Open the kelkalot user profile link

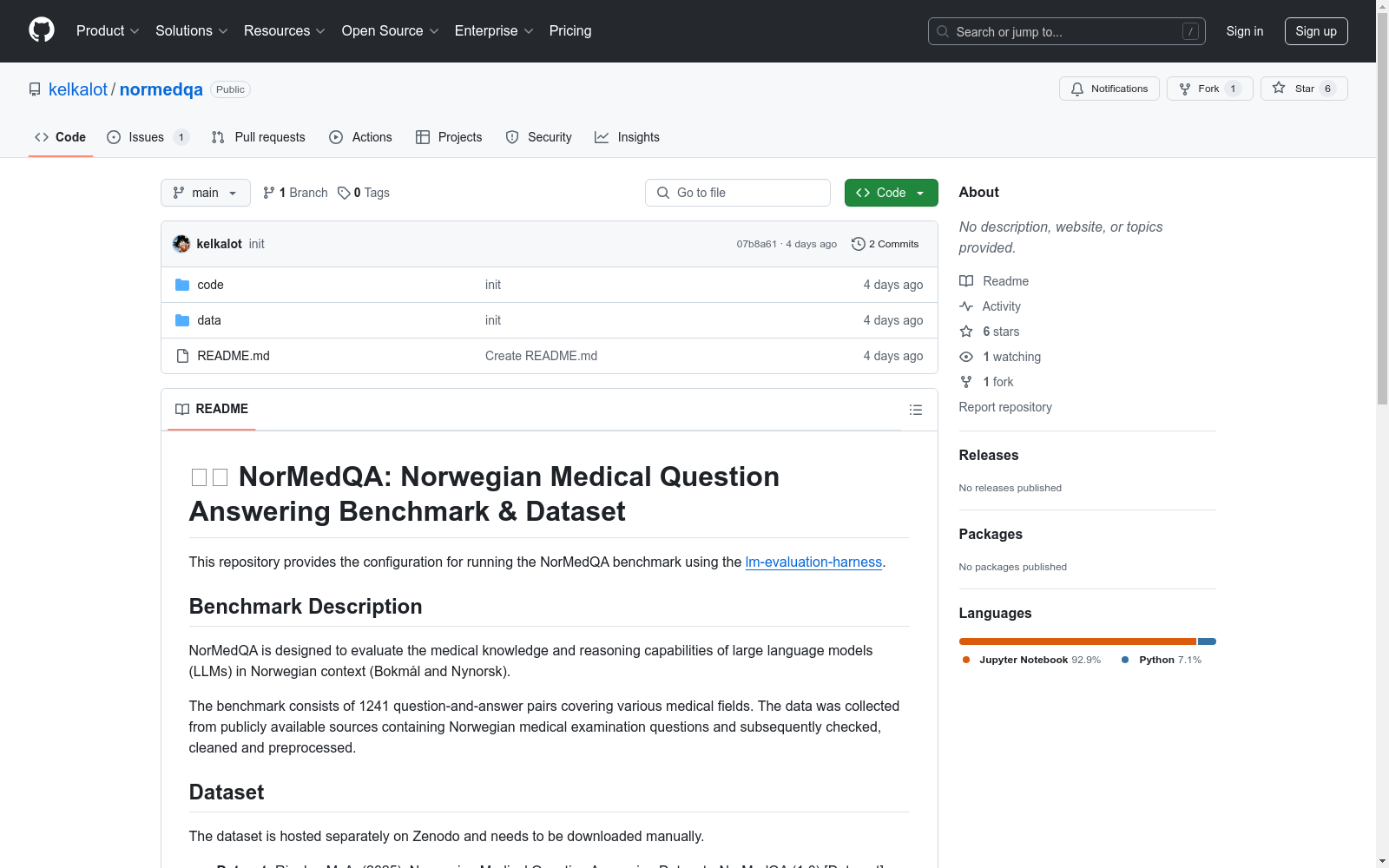point(78,89)
